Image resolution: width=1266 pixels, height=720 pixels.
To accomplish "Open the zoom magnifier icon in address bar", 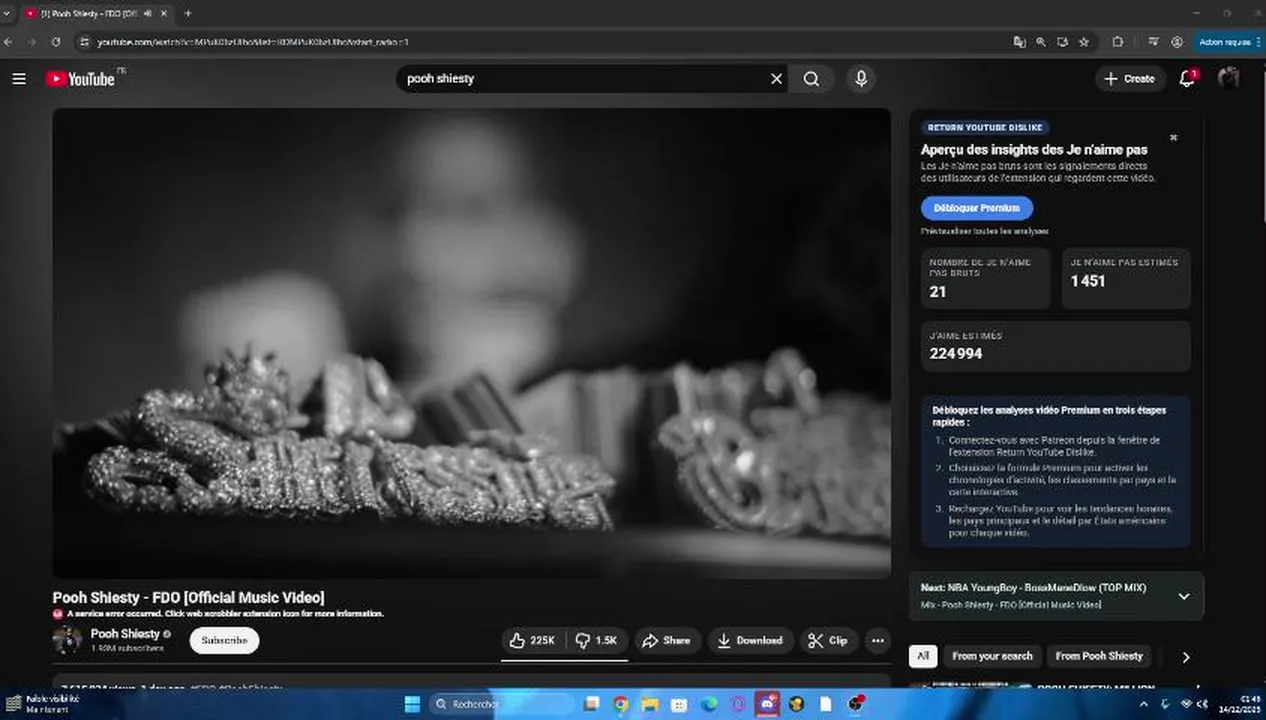I will point(1041,42).
